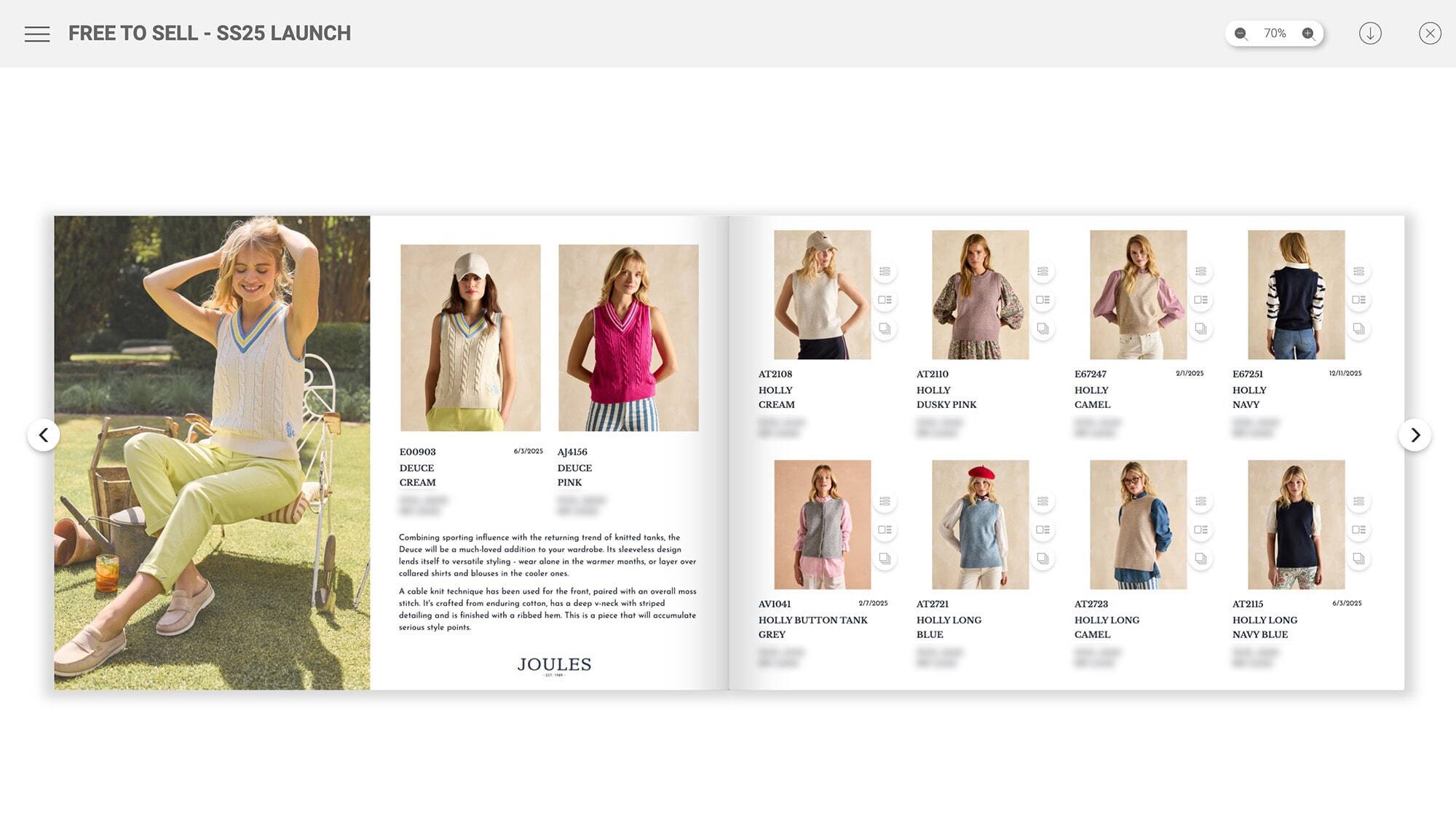Zoom out using the magnifier minus icon
The height and width of the screenshot is (834, 1456).
[1240, 33]
